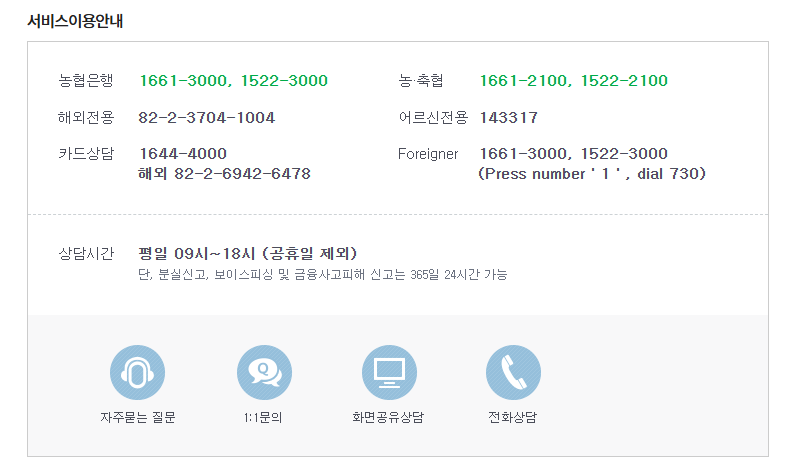Open the phone consultation handset icon
Screen dimensions: 797x469
513,372
